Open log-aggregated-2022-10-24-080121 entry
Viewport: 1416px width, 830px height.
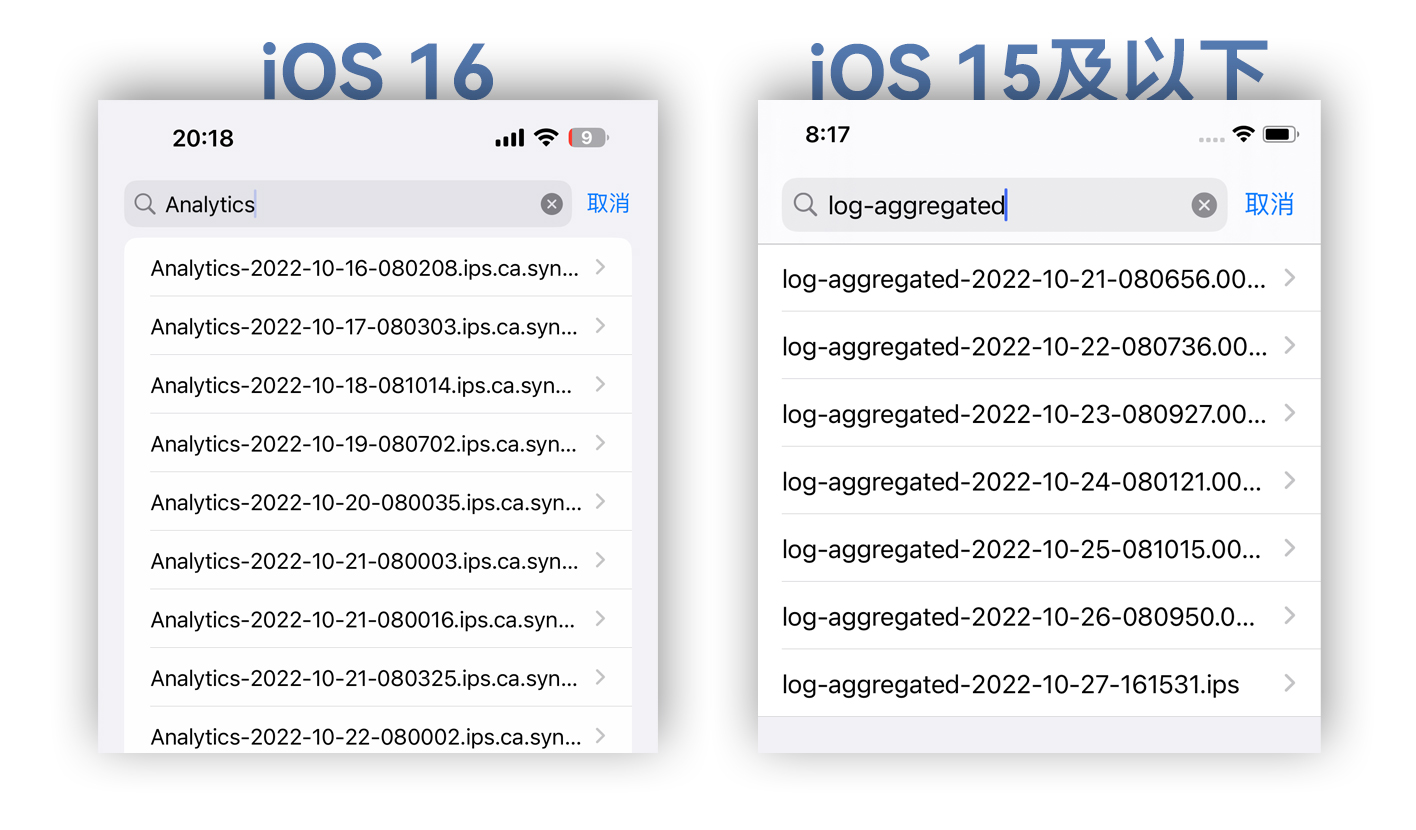tap(1039, 481)
